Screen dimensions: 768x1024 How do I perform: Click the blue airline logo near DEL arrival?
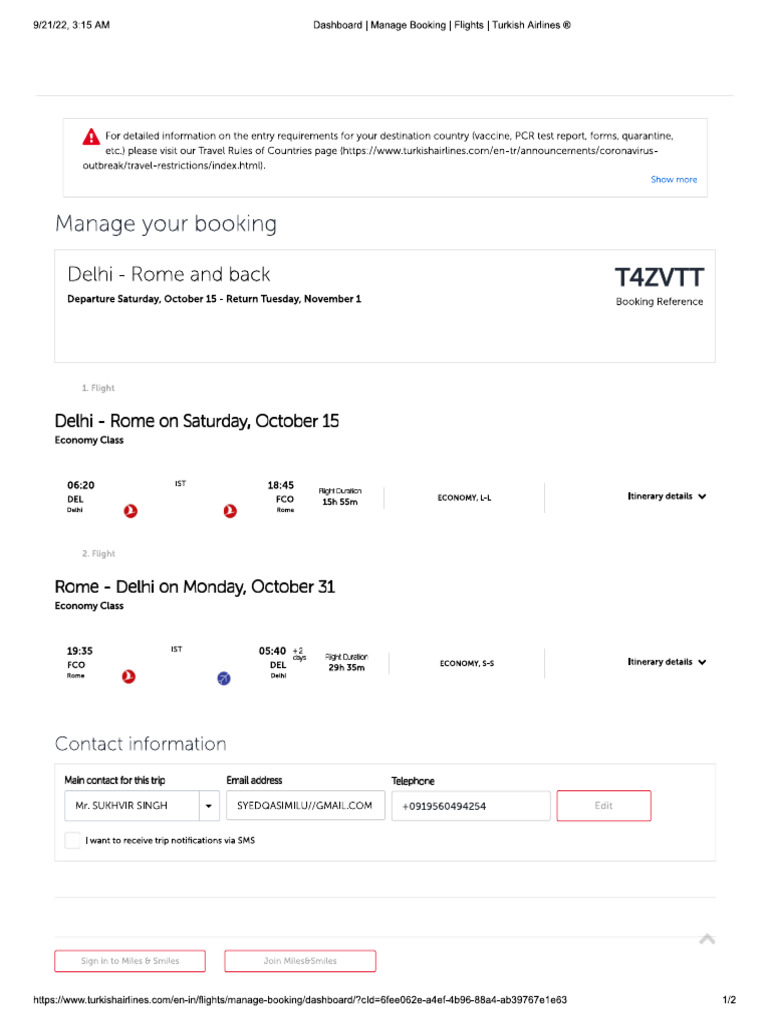pos(224,678)
